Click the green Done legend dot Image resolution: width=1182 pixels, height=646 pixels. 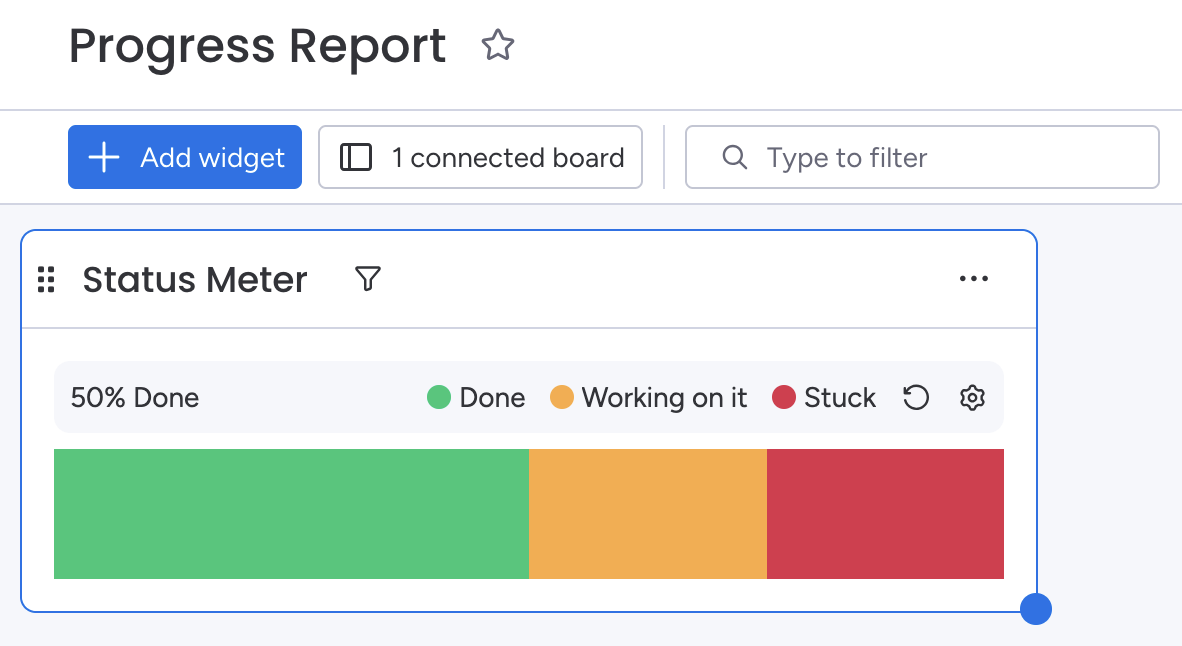438,397
